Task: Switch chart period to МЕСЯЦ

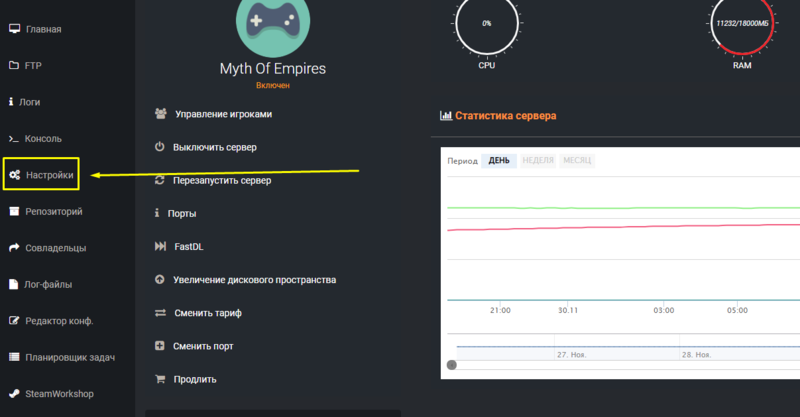Action: click(x=577, y=160)
